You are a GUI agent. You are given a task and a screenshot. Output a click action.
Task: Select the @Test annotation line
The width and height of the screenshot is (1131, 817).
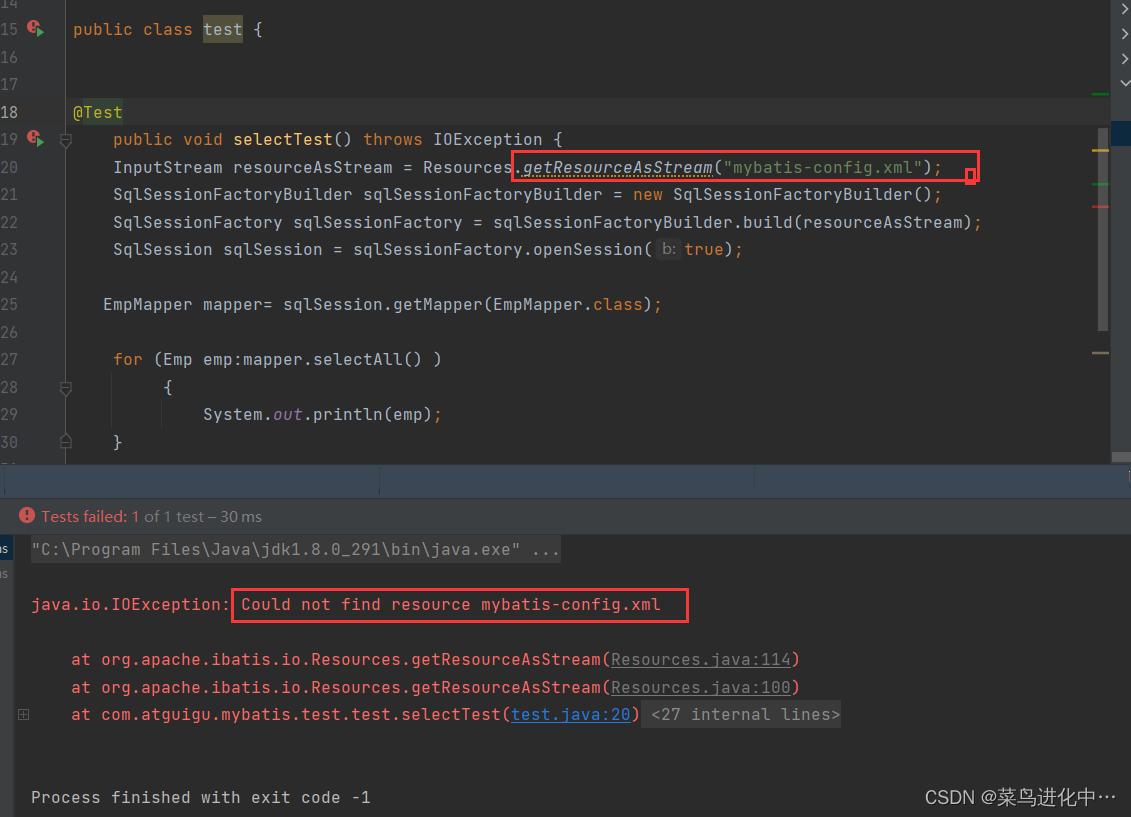point(97,112)
